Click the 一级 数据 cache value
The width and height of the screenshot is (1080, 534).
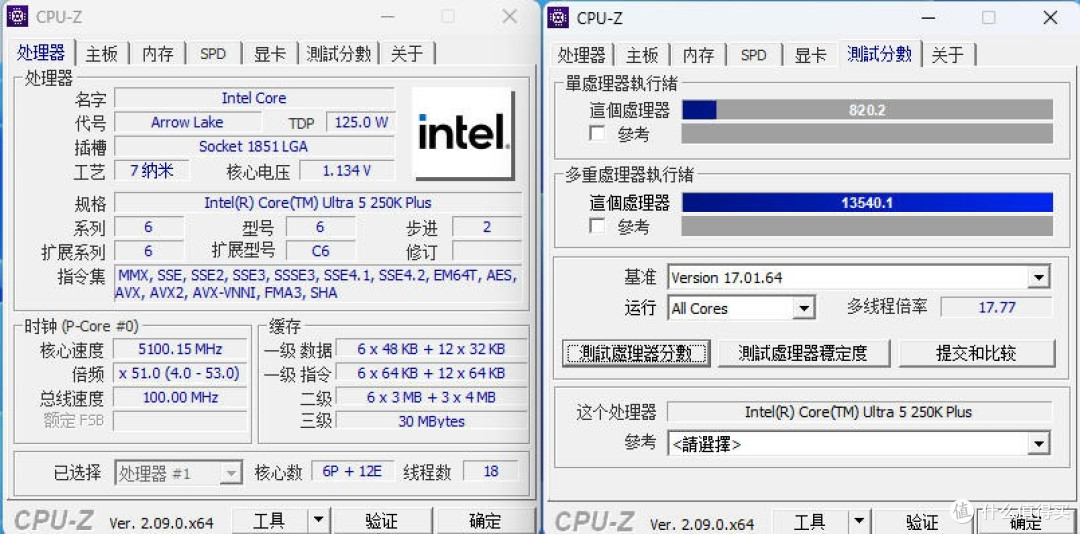[431, 349]
